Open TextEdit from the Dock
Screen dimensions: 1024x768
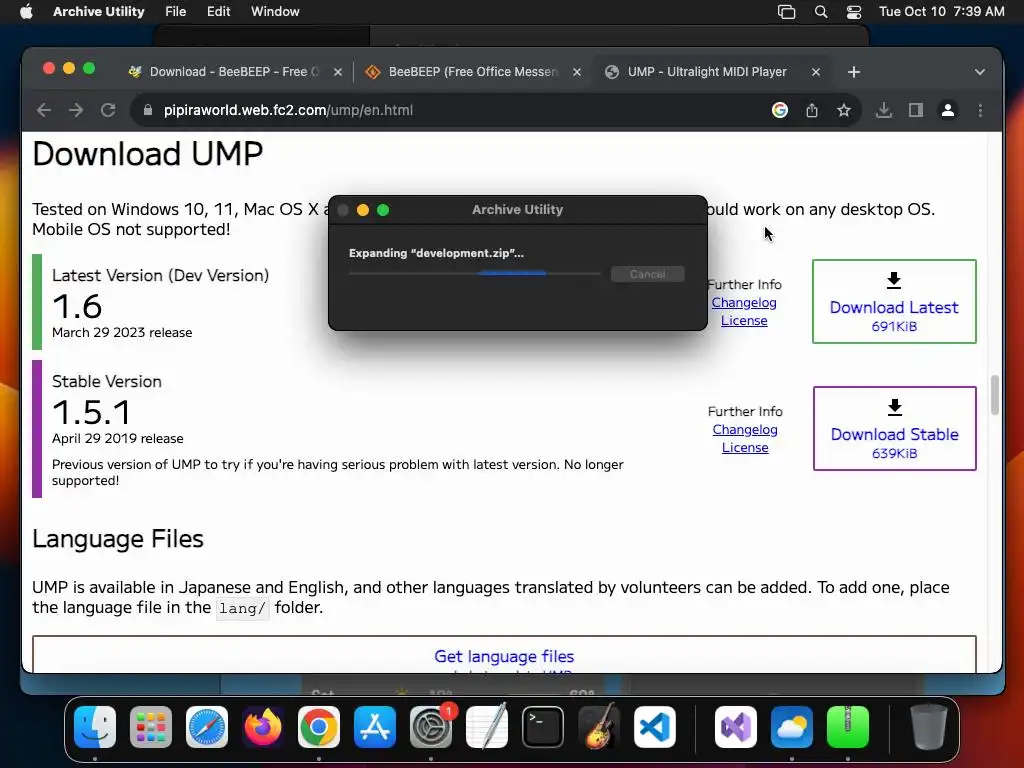pyautogui.click(x=487, y=727)
